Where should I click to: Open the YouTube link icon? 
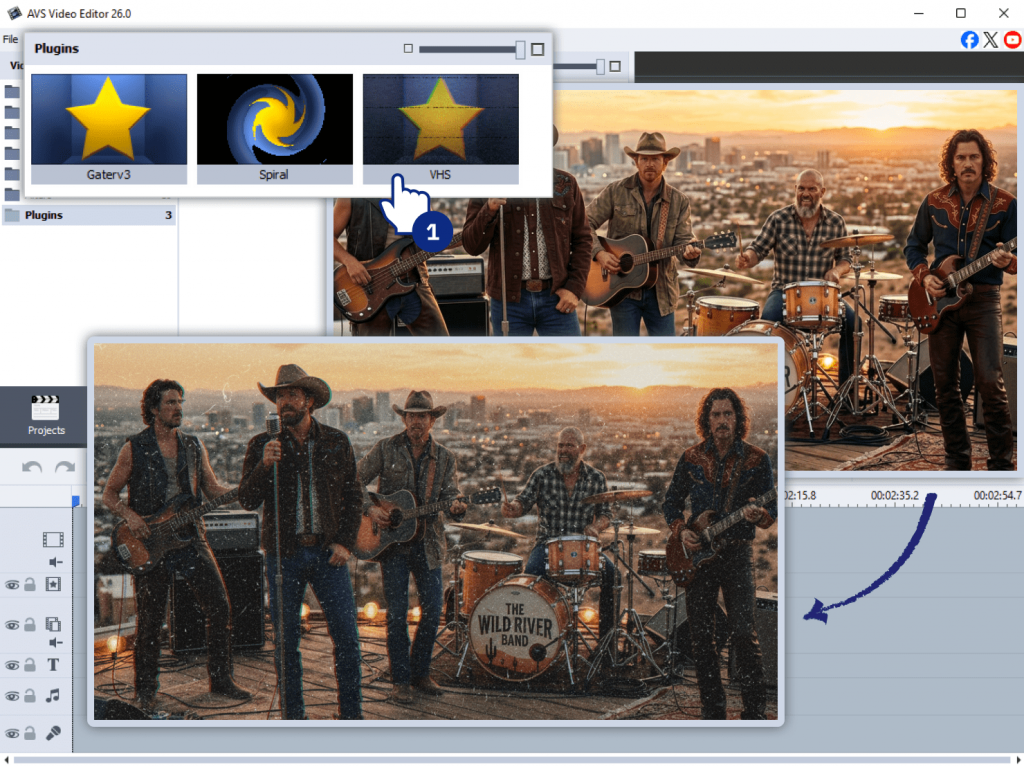1013,40
